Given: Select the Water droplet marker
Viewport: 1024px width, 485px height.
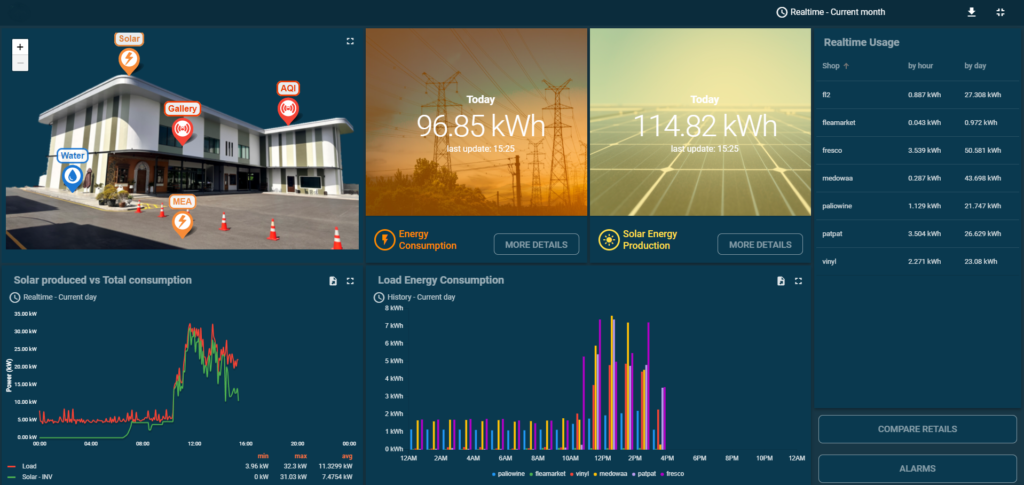Looking at the screenshot, I should pyautogui.click(x=72, y=176).
